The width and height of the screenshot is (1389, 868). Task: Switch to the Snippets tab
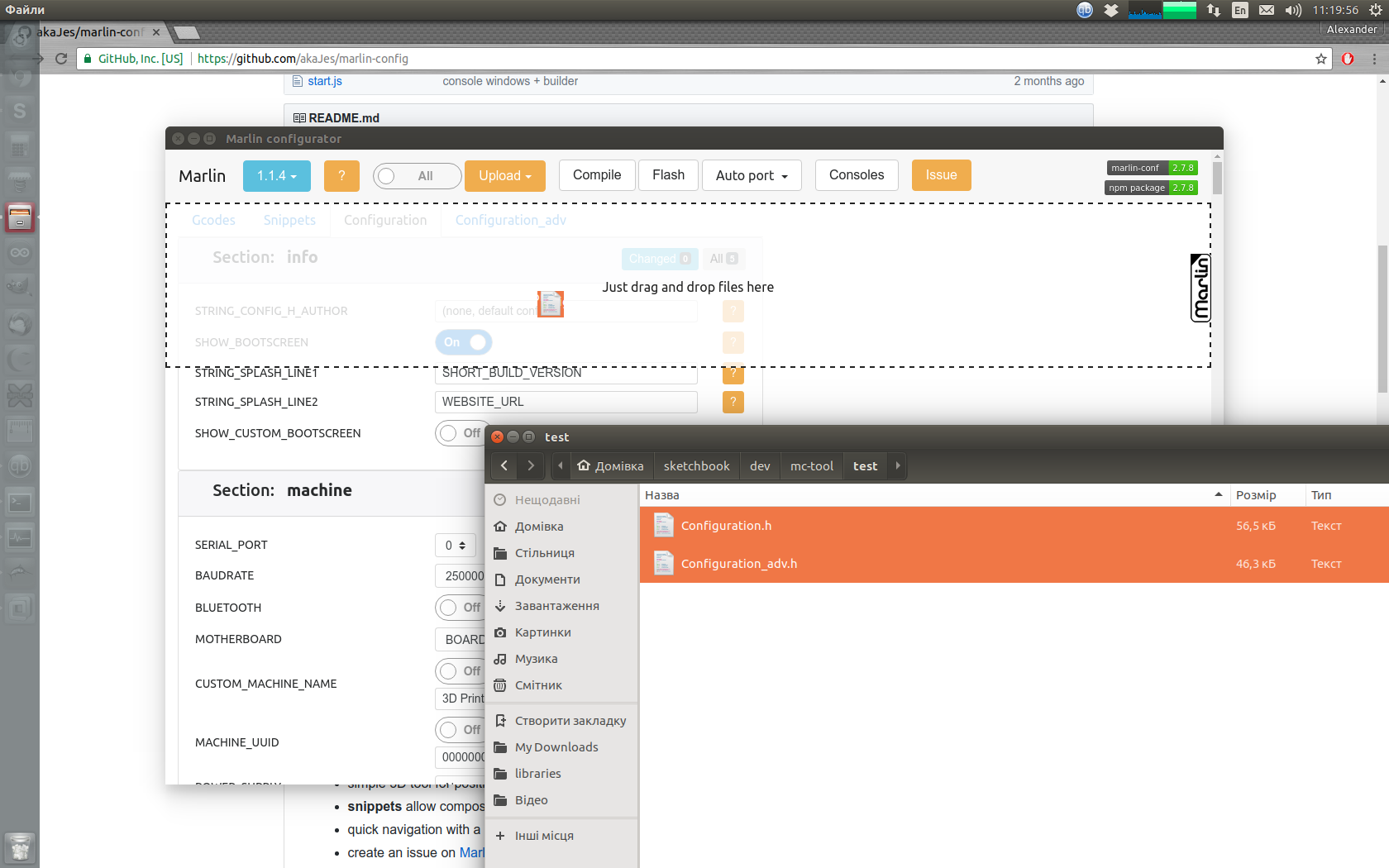coord(289,220)
